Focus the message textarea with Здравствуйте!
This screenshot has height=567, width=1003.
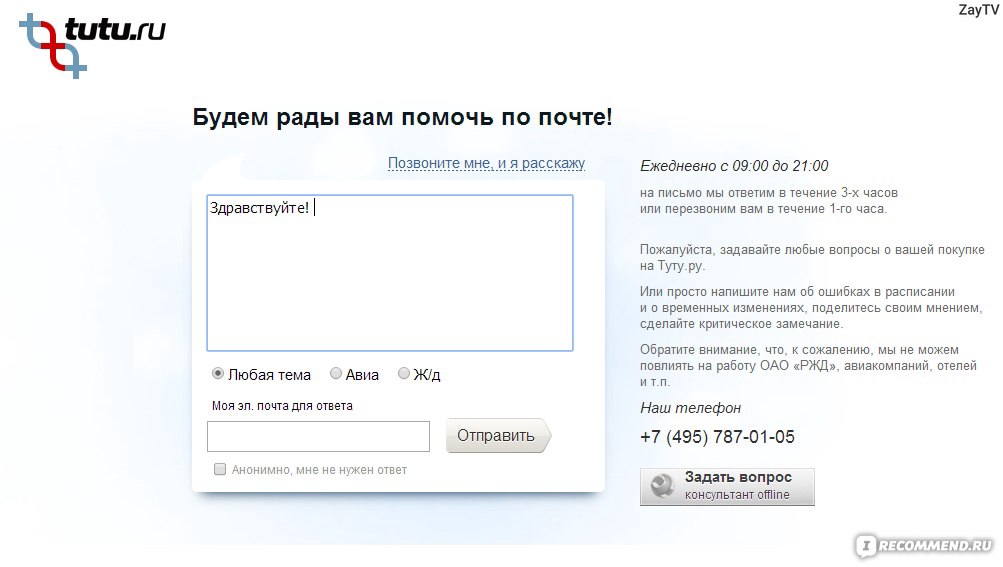390,273
